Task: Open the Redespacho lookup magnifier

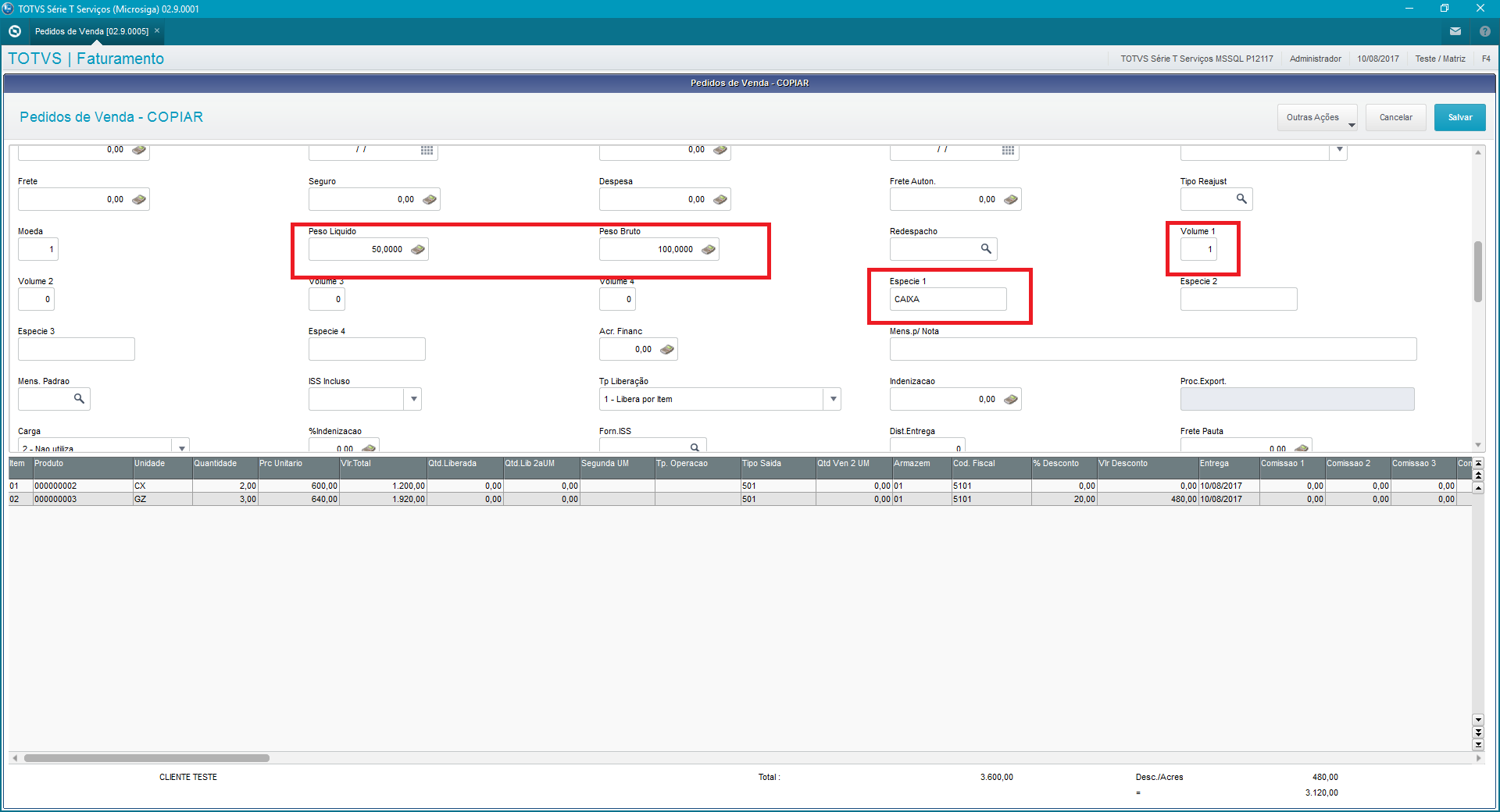Action: (x=986, y=249)
